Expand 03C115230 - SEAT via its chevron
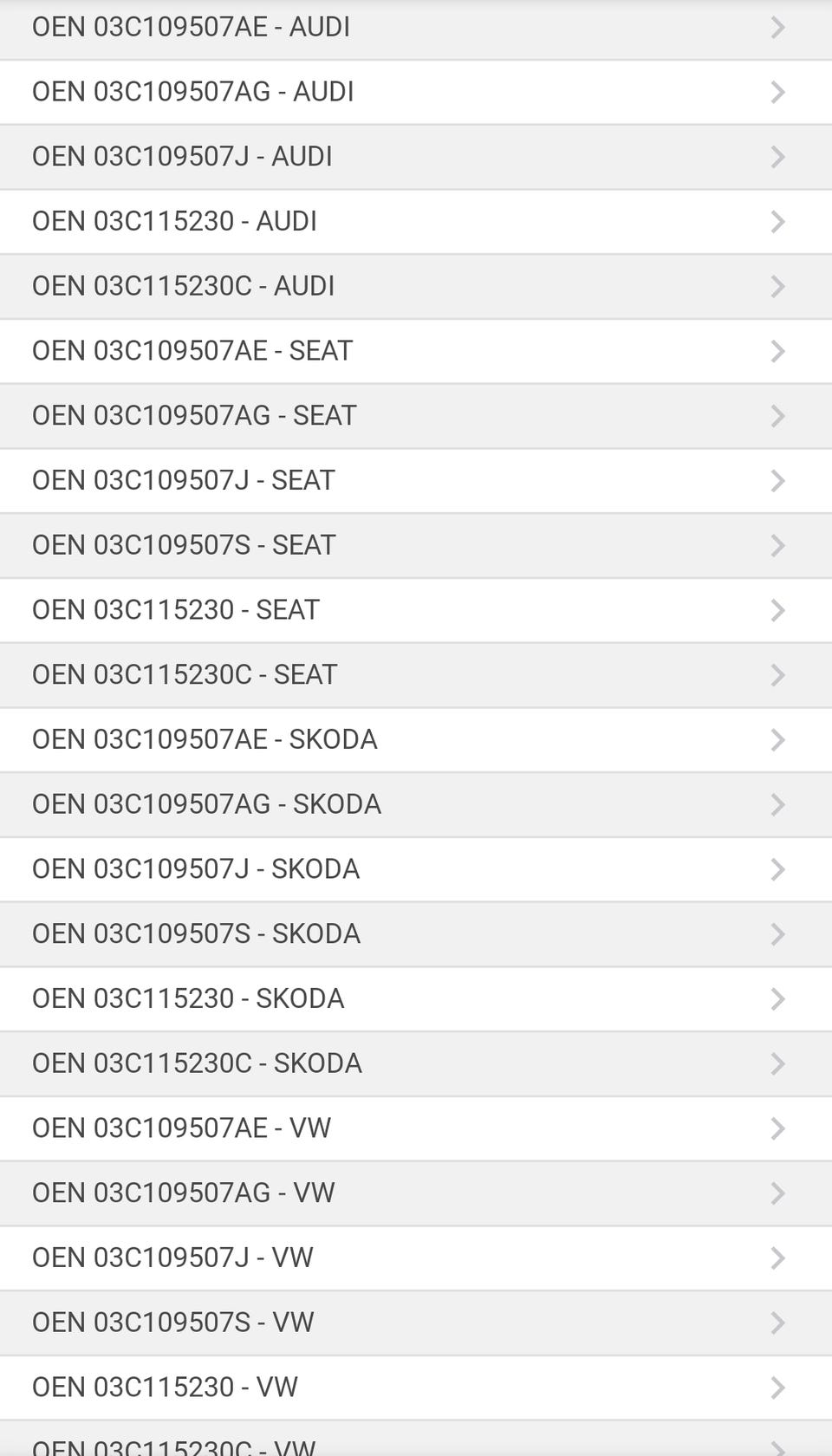Viewport: 832px width, 1456px height. 777,610
